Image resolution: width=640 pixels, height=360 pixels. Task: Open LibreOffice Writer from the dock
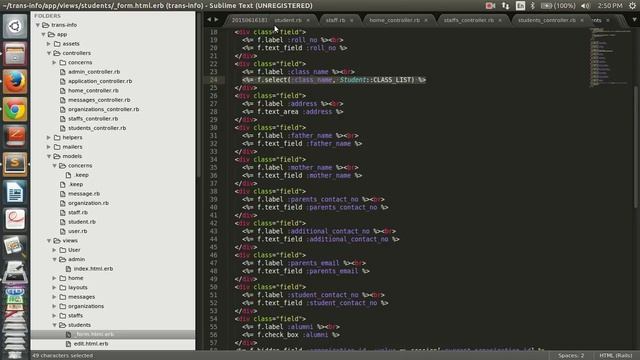[x=15, y=192]
